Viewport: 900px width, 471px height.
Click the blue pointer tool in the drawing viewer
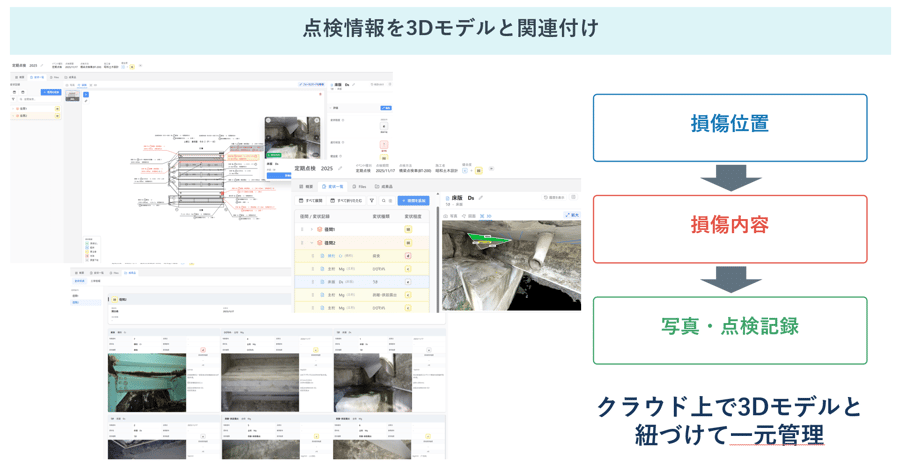pyautogui.click(x=86, y=95)
